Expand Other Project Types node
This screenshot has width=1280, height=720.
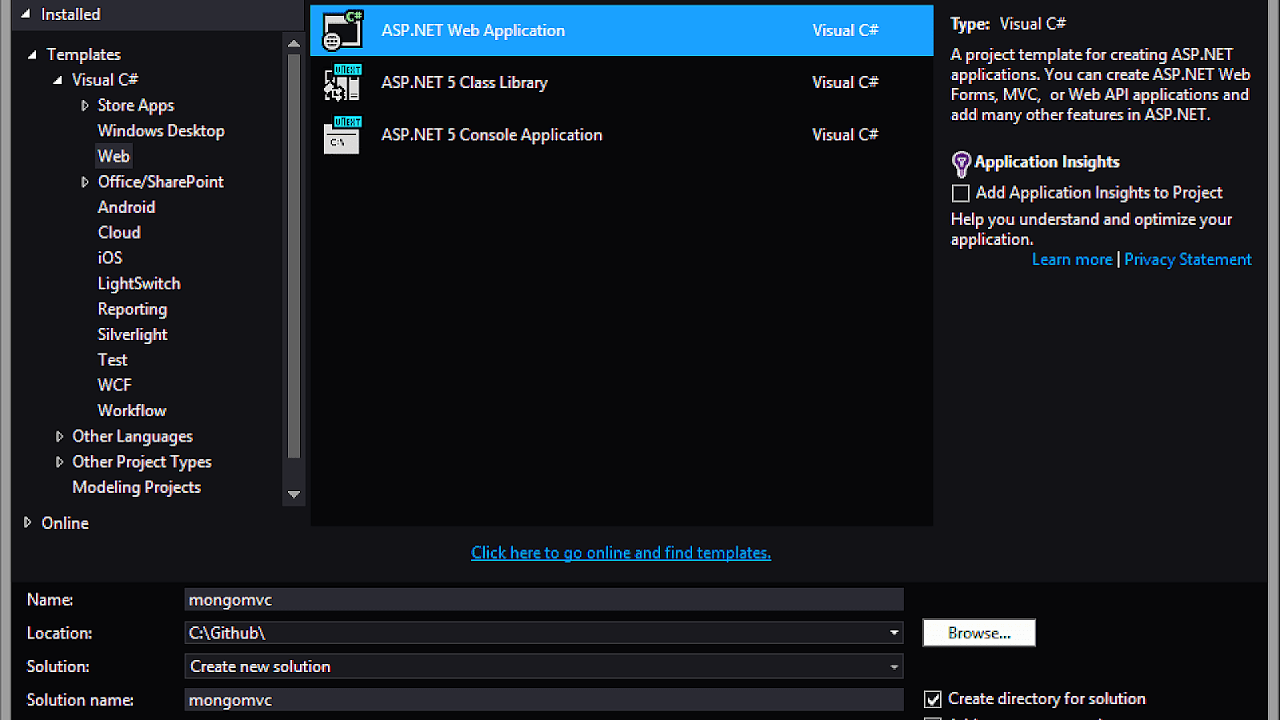point(60,462)
